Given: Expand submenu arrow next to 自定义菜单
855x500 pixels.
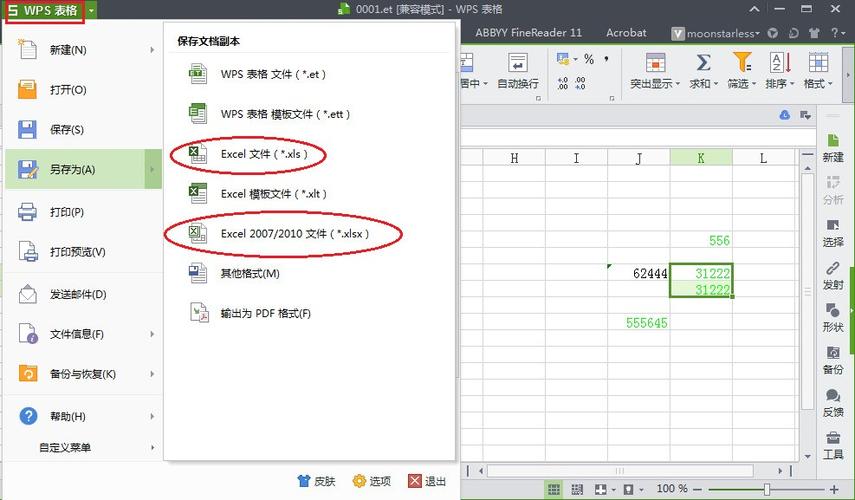Looking at the screenshot, I should (x=152, y=448).
